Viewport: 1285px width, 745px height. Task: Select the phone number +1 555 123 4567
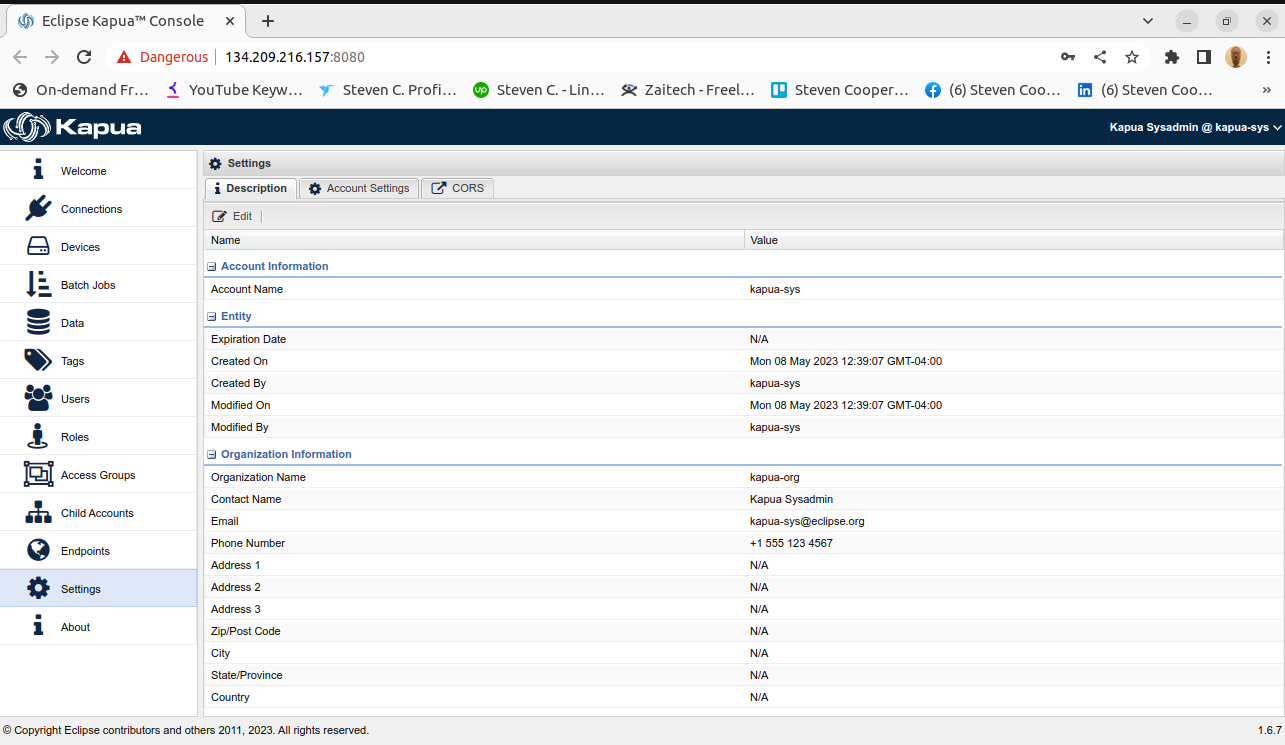791,543
